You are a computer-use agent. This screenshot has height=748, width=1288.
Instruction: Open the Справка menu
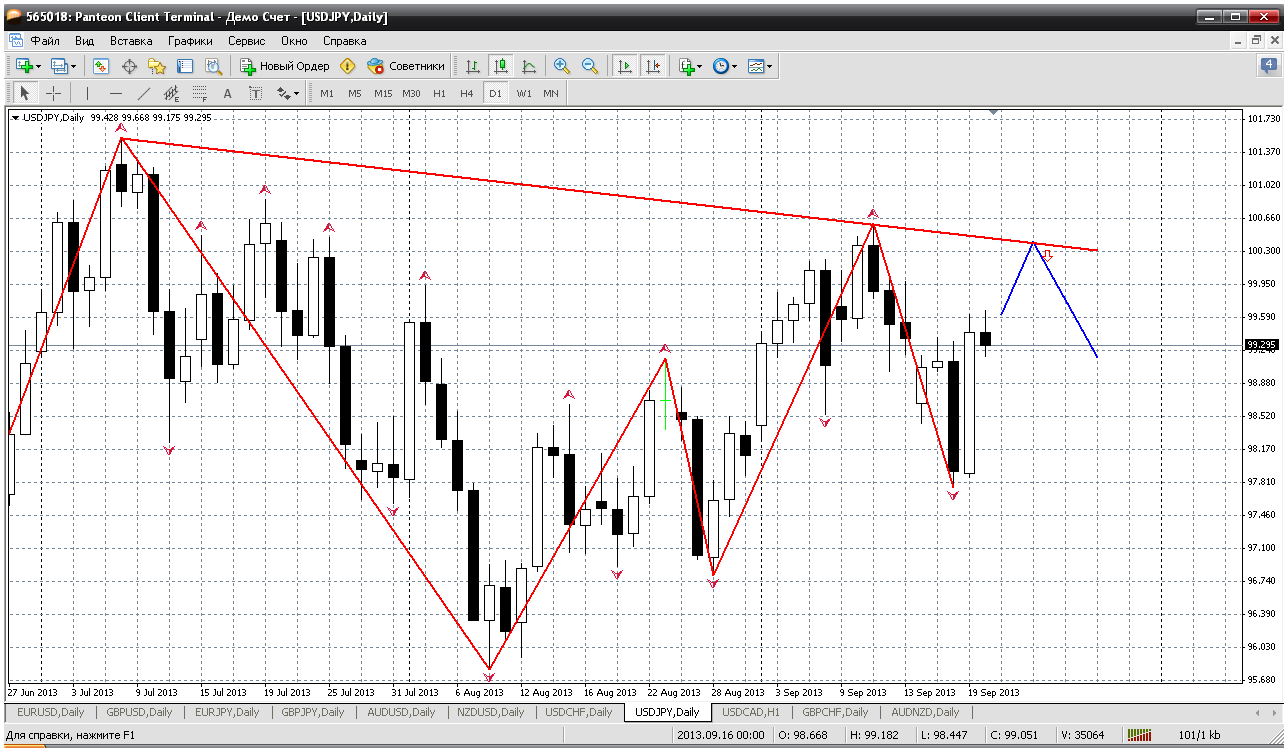pos(345,41)
